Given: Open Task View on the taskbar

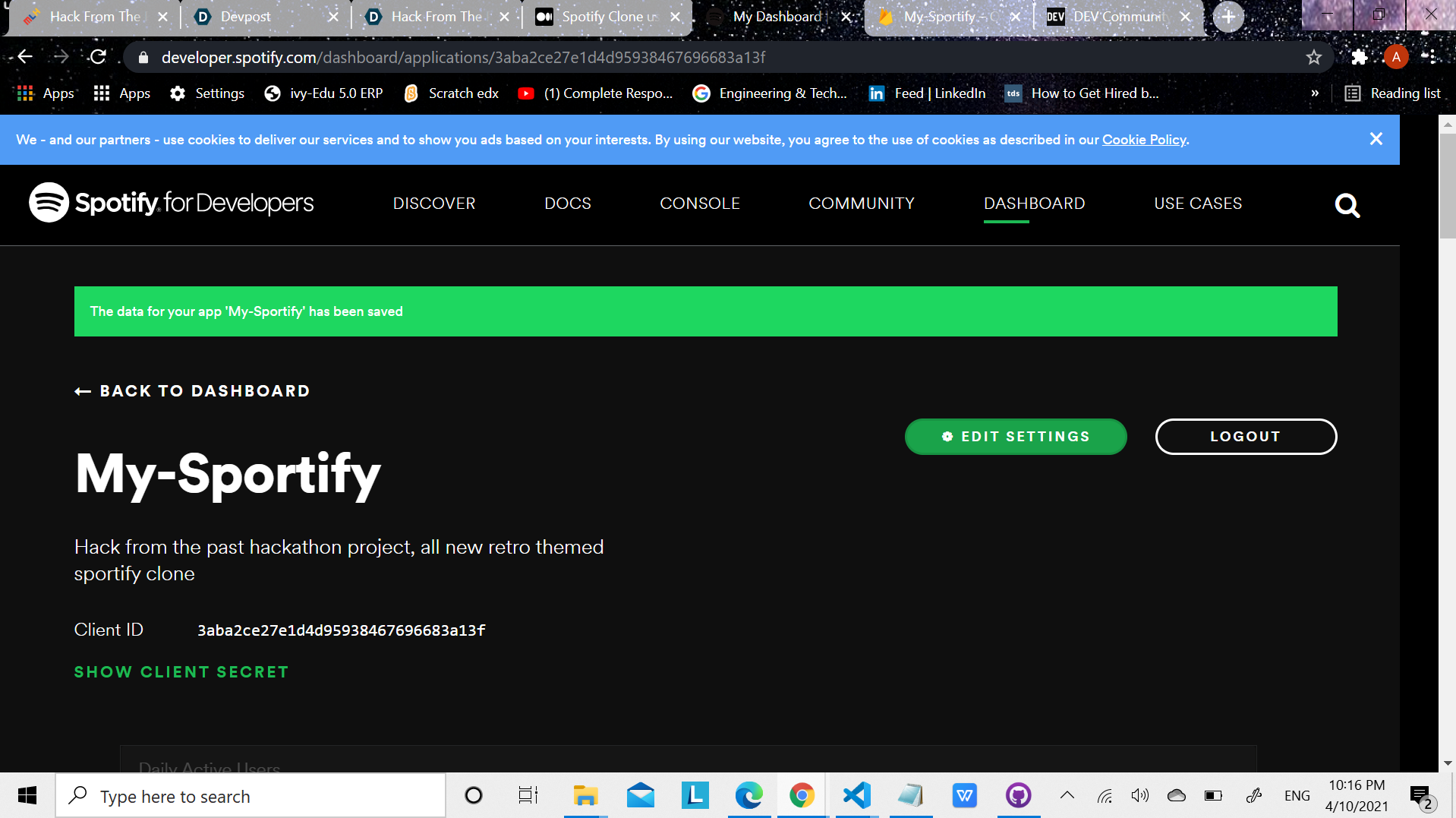Looking at the screenshot, I should click(x=528, y=795).
